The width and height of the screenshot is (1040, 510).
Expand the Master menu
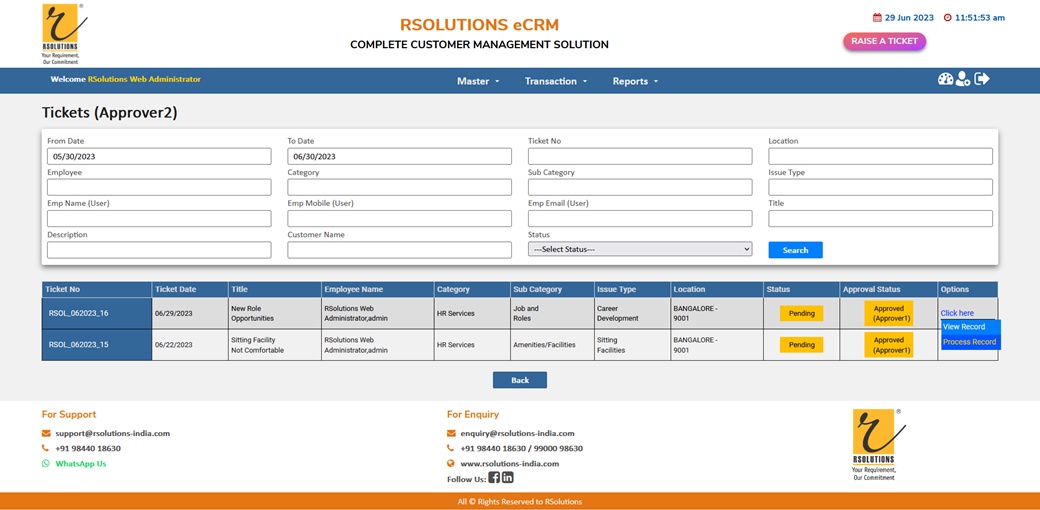[x=478, y=81]
